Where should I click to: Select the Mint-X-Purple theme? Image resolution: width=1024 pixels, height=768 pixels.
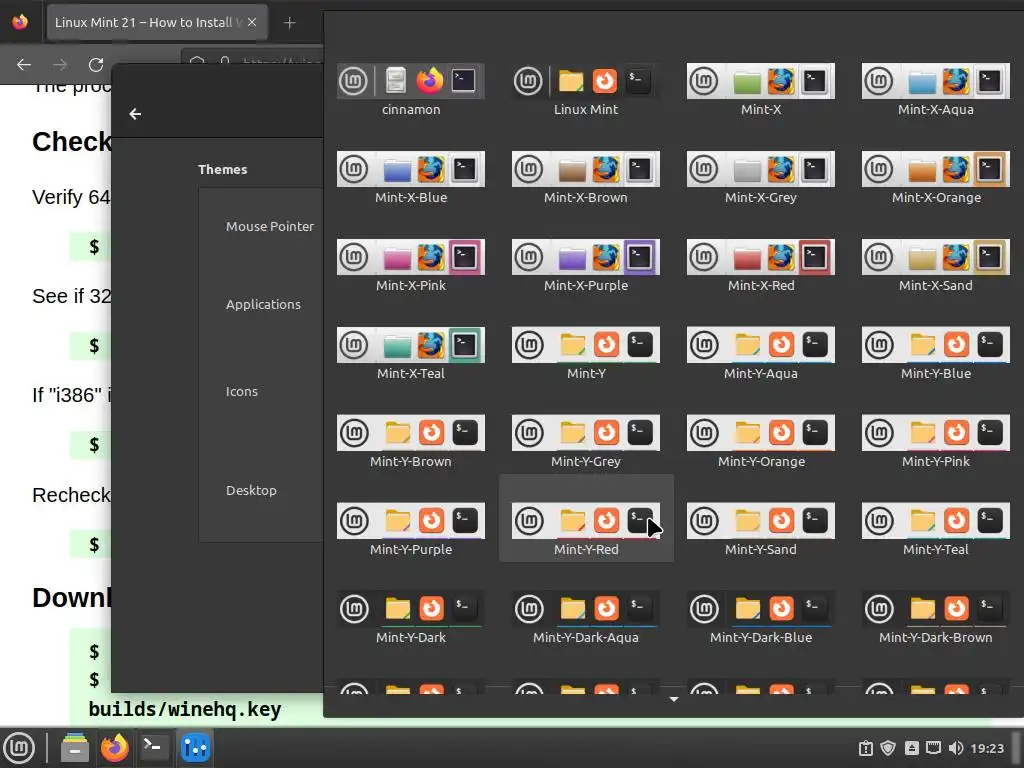pyautogui.click(x=586, y=257)
